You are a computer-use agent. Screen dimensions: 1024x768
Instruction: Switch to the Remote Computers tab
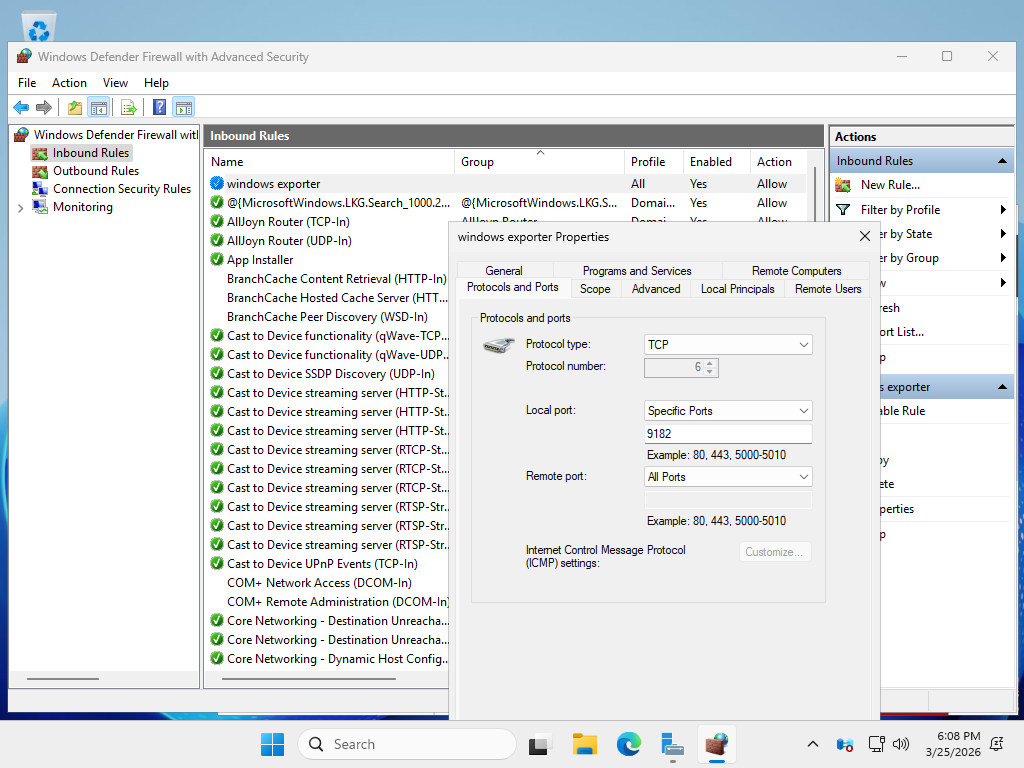click(796, 270)
